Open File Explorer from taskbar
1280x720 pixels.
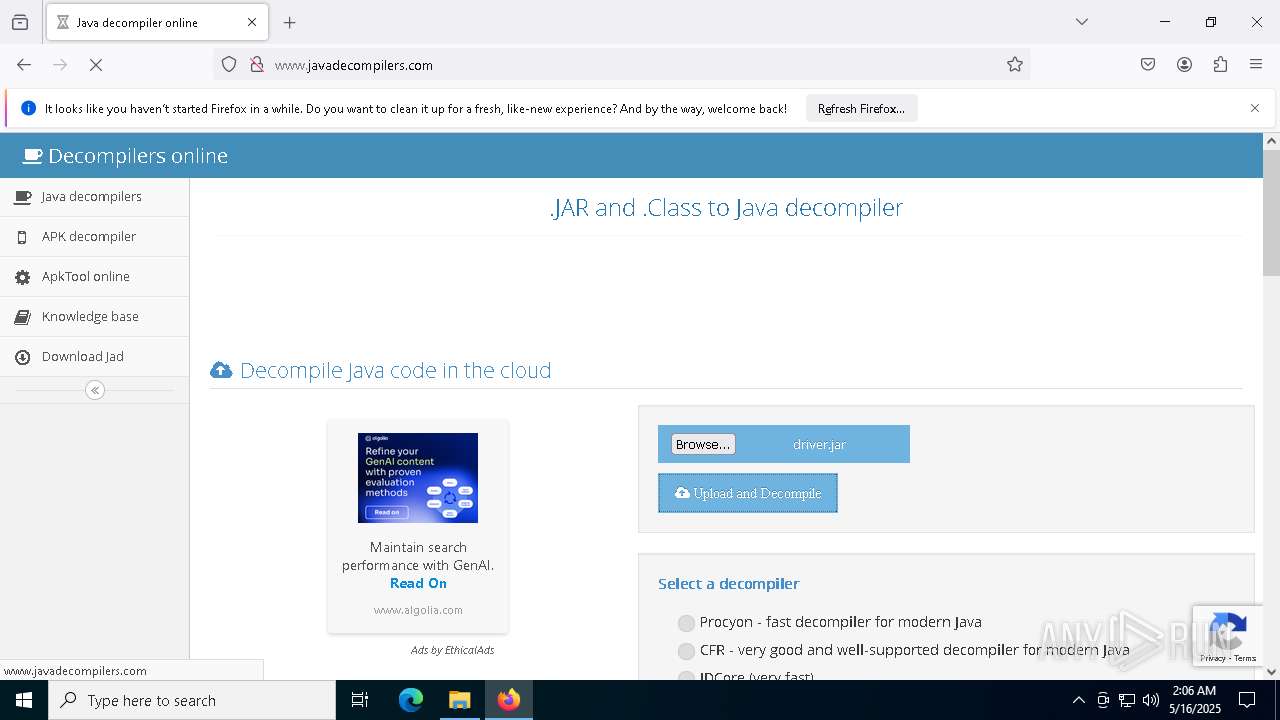pos(459,700)
